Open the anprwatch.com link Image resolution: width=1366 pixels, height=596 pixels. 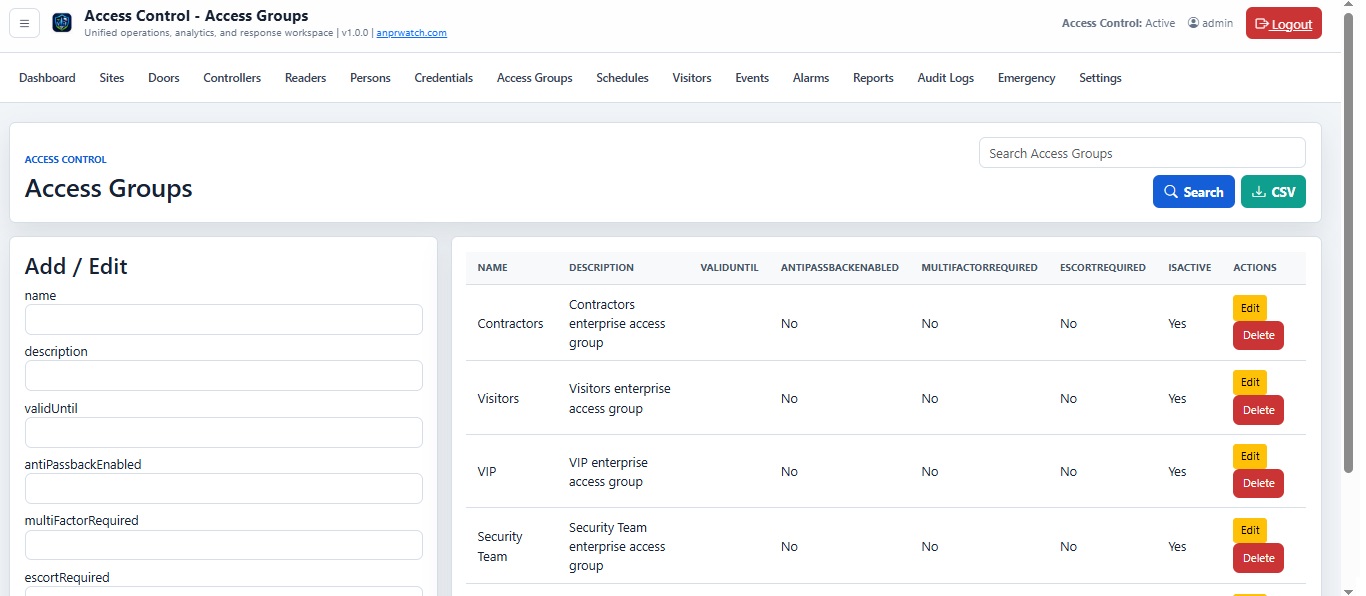(x=411, y=33)
